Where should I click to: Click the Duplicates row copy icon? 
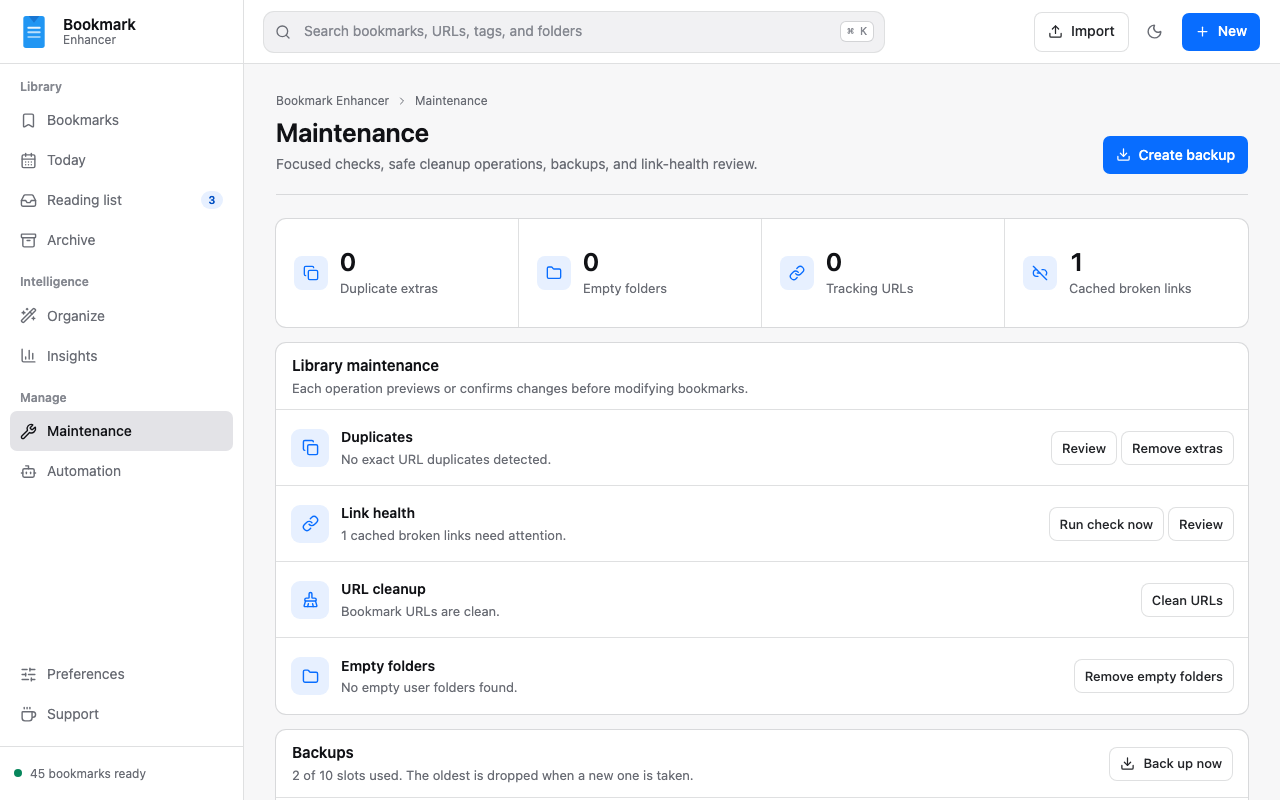point(310,448)
